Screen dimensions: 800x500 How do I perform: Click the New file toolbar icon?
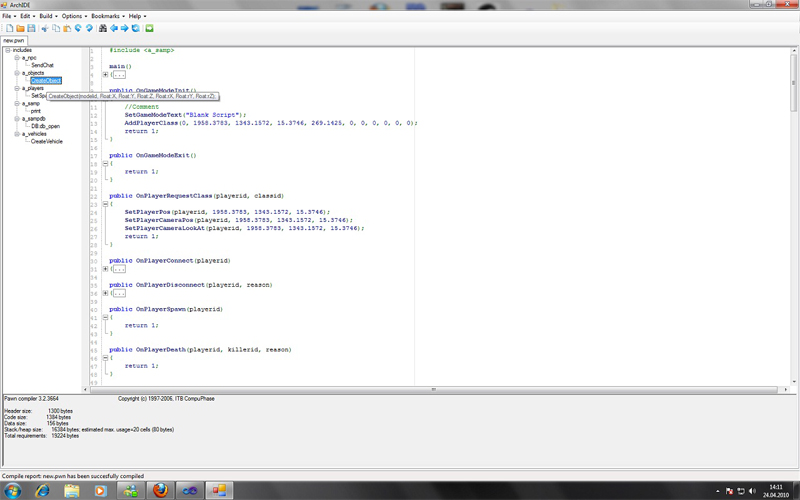click(8, 28)
